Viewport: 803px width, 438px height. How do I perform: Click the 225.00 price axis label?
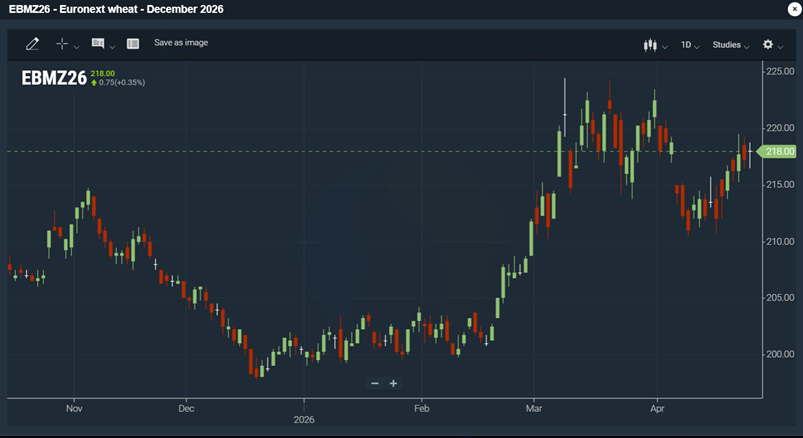coord(779,71)
